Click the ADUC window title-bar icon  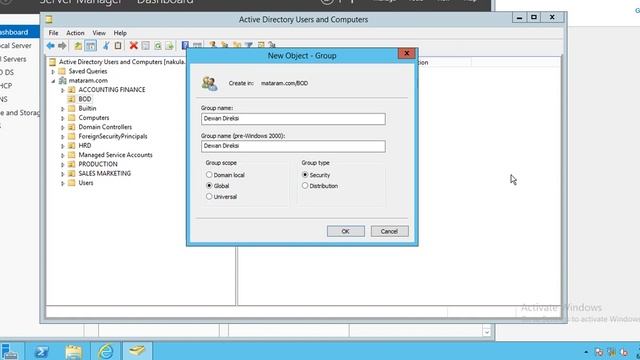click(49, 19)
